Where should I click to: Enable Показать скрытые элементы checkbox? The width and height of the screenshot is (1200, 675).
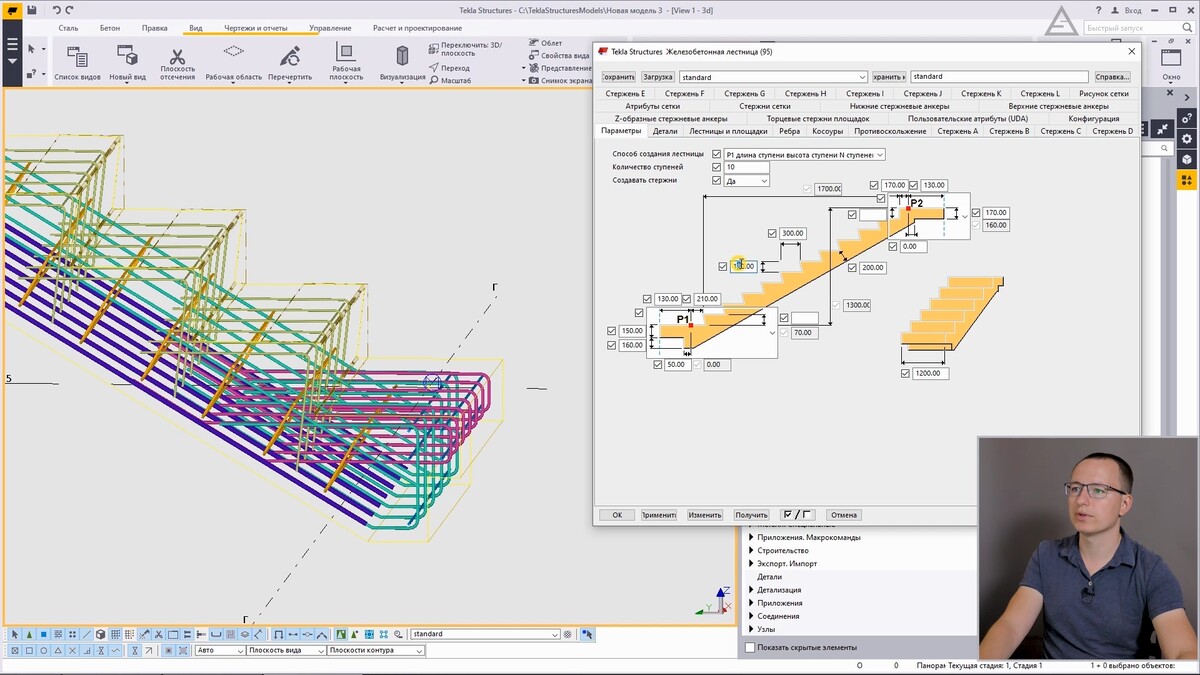[x=750, y=647]
